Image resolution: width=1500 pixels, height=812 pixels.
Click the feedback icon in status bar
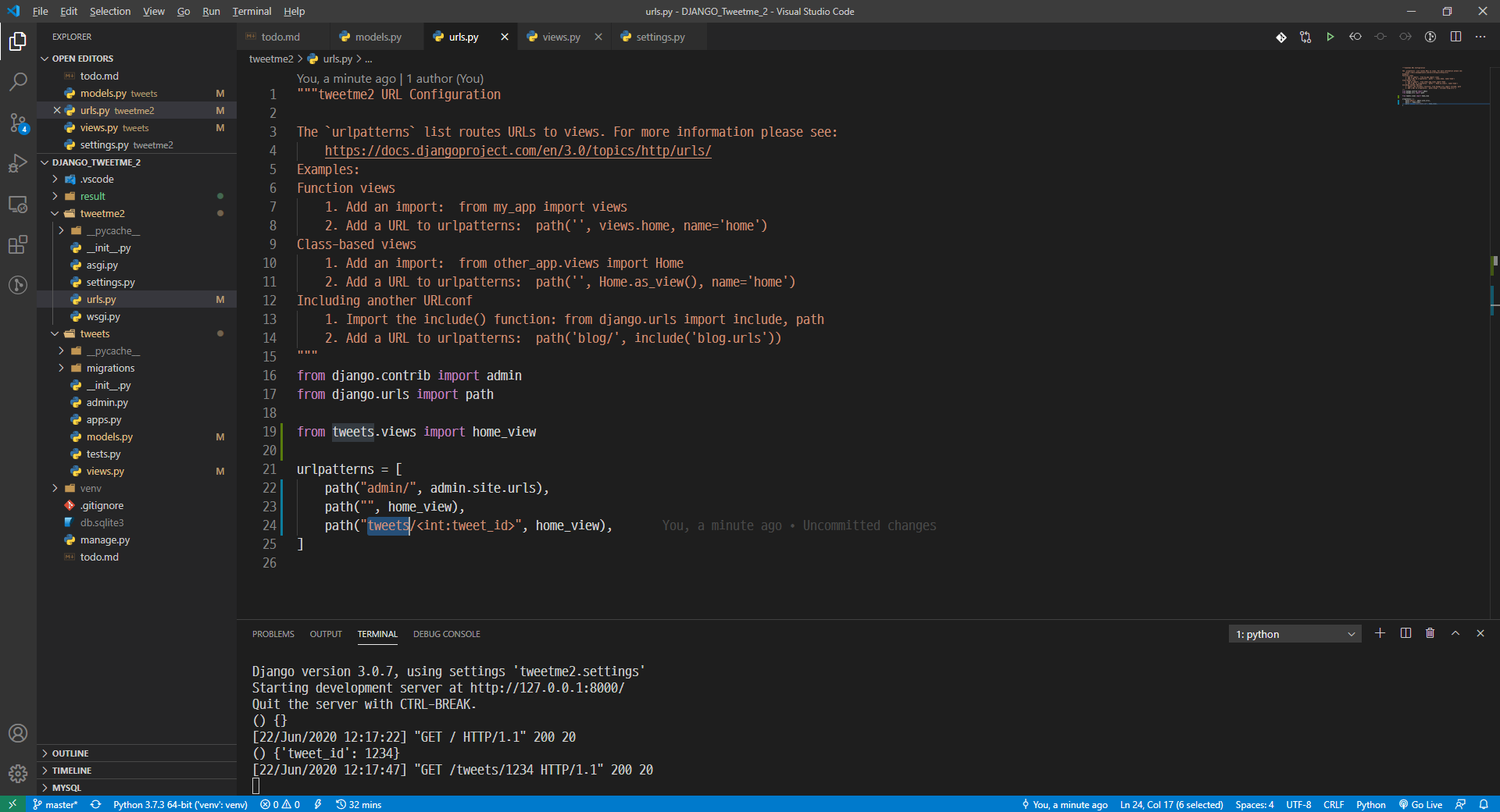click(1460, 804)
